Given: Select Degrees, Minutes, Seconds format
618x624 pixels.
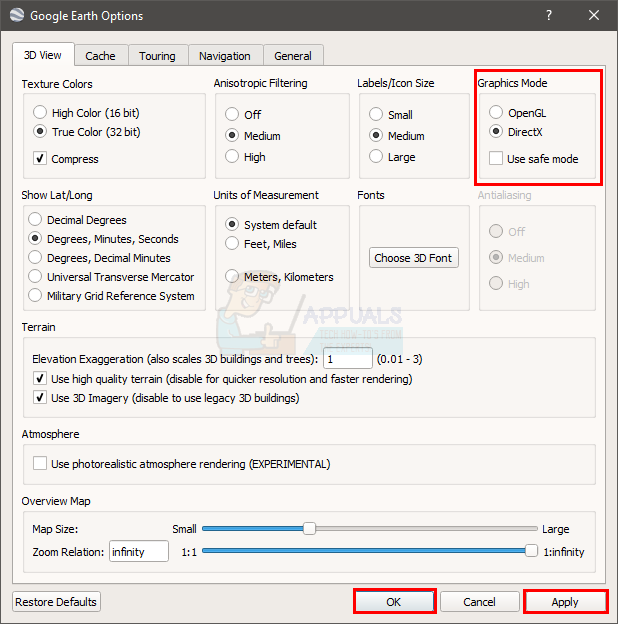Looking at the screenshot, I should coord(35,238).
